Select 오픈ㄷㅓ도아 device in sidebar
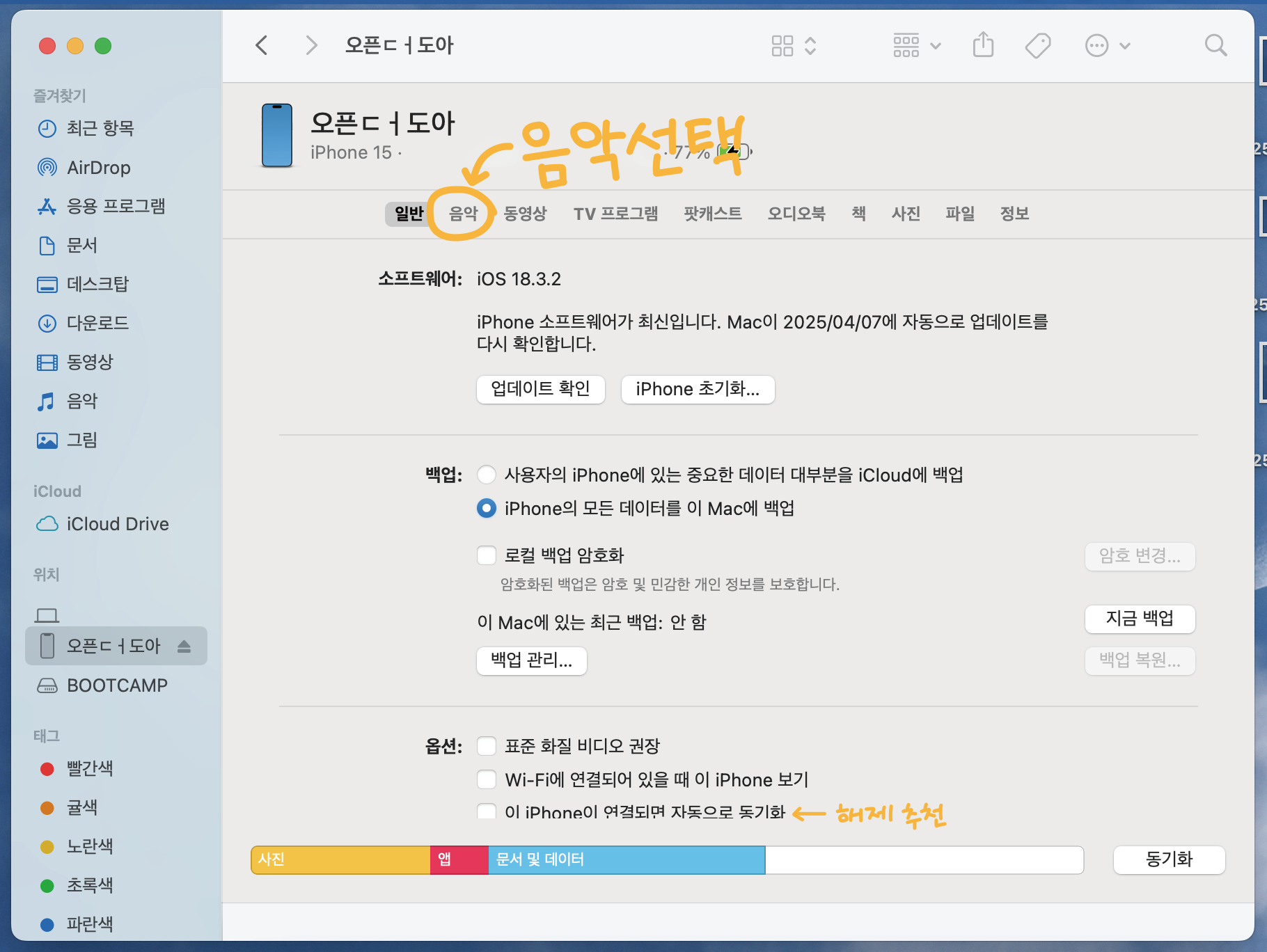The width and height of the screenshot is (1267, 952). tap(117, 646)
